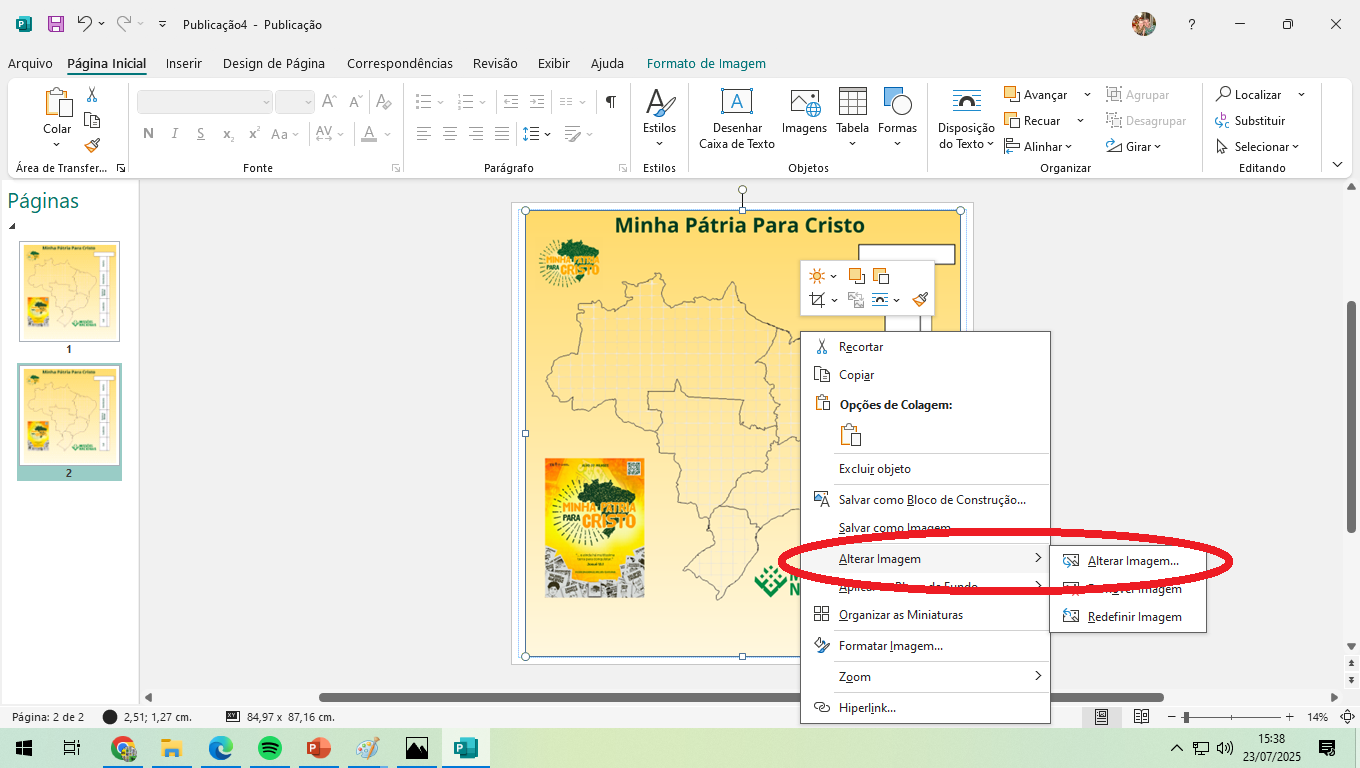Toggle left text alignment
Screen dimensions: 1360x768
pos(425,133)
